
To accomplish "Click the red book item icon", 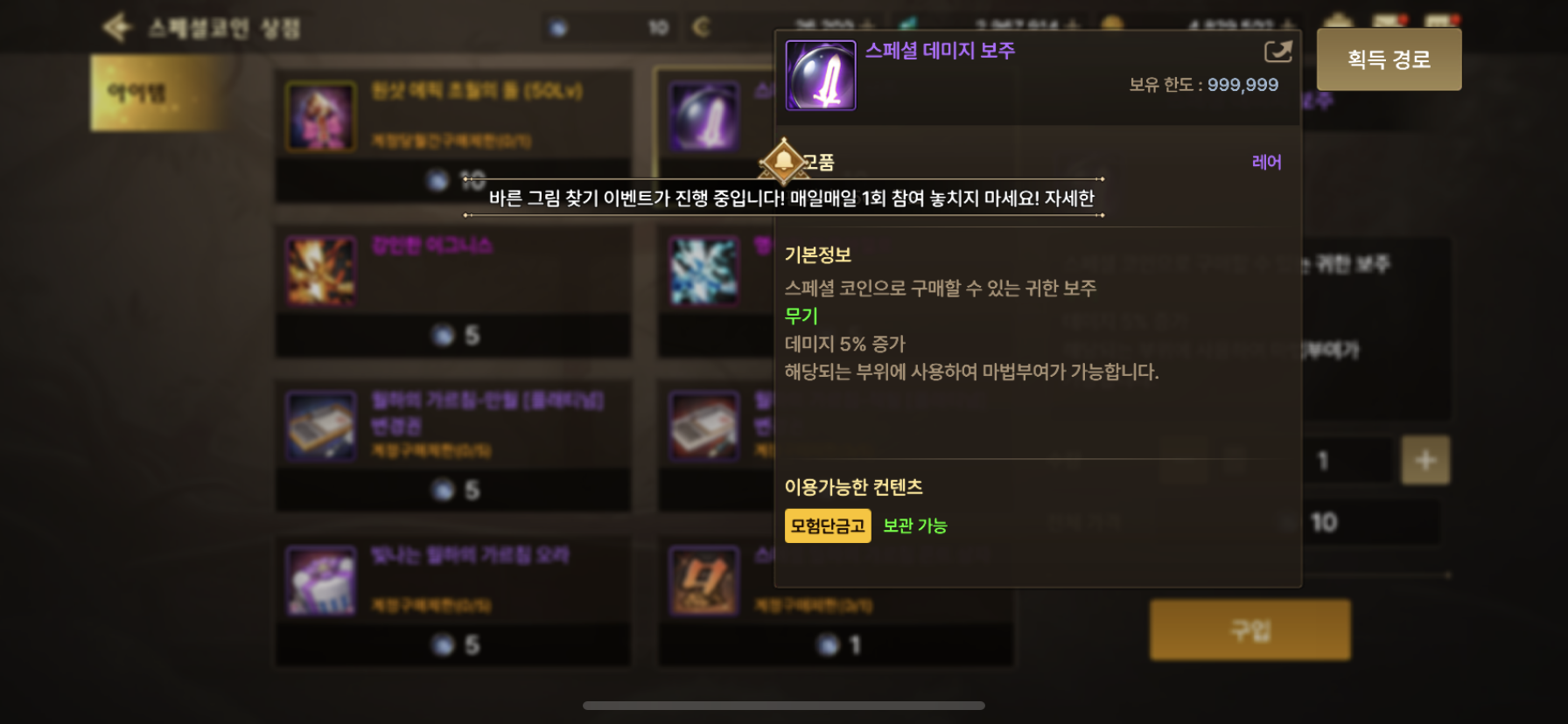I will click(703, 427).
